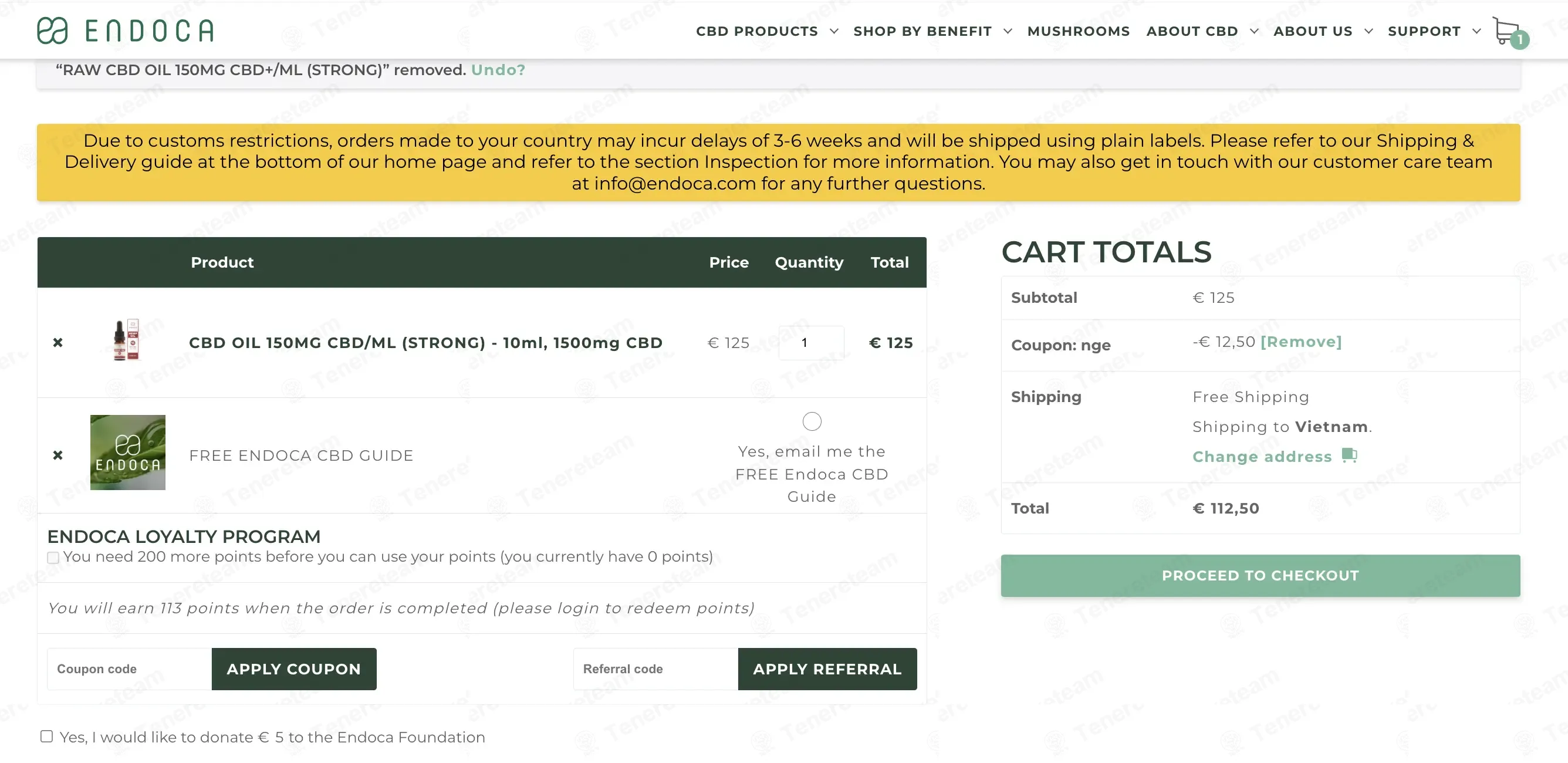Remove Free Endoca CBD Guide item

pyautogui.click(x=58, y=455)
